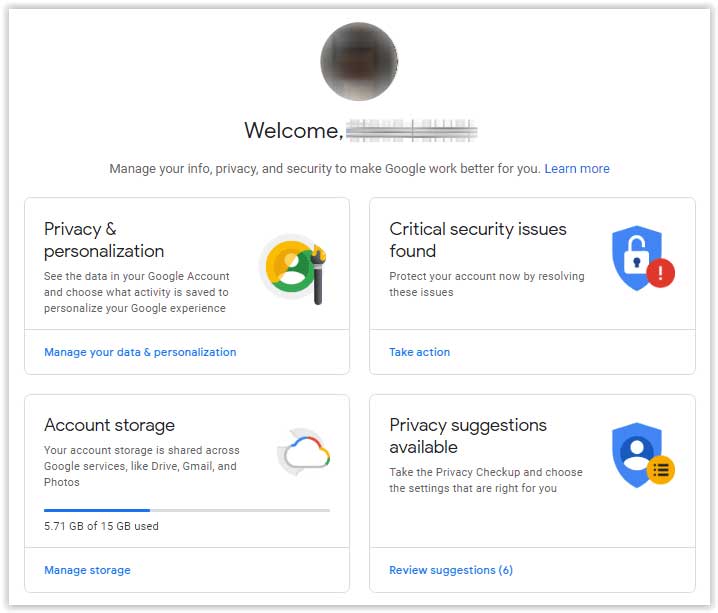The height and width of the screenshot is (613, 718).
Task: Click the red exclamation alert badge
Action: (660, 273)
